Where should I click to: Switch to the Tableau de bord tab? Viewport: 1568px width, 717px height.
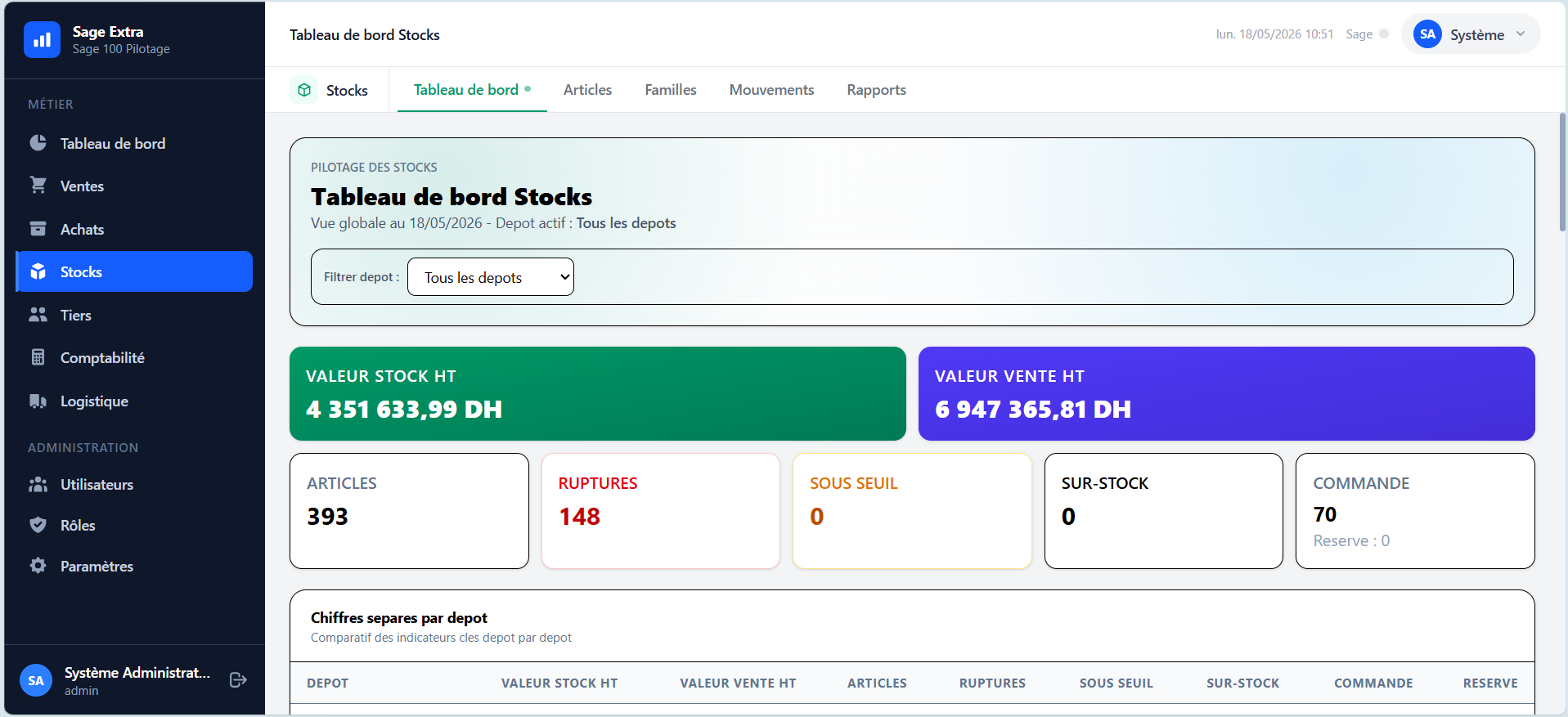point(472,90)
